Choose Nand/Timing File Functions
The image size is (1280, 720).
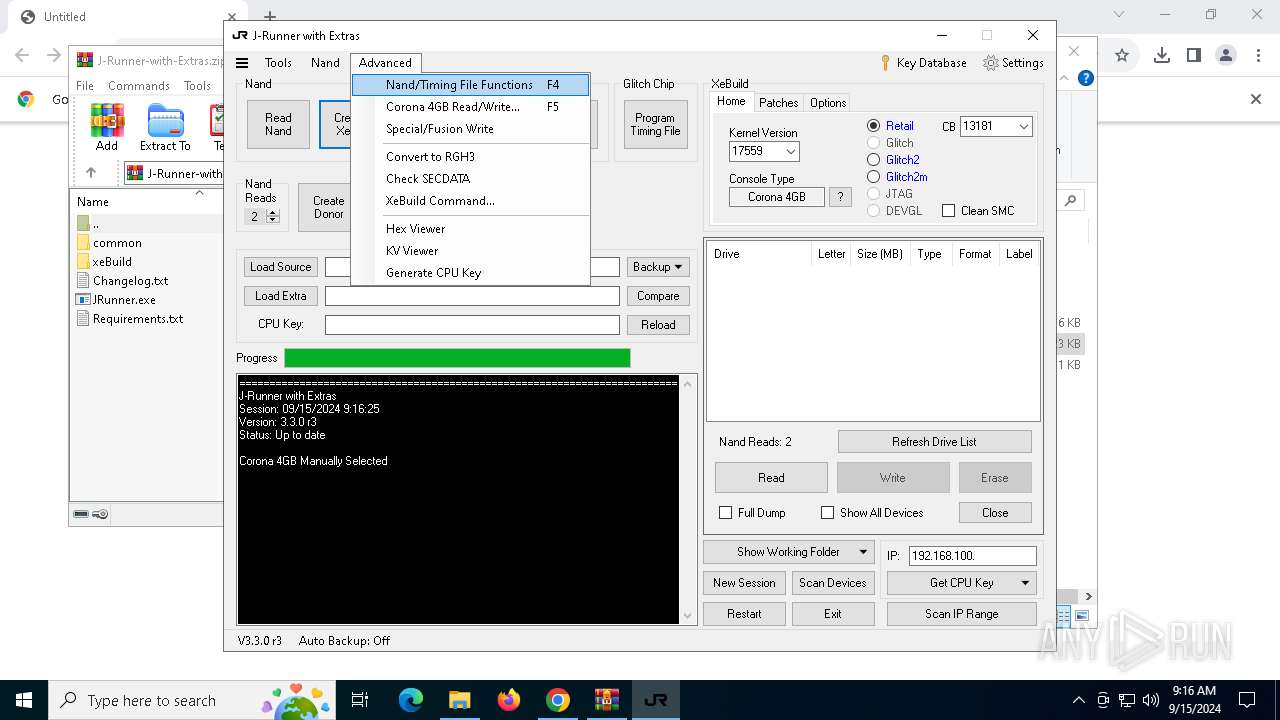470,85
